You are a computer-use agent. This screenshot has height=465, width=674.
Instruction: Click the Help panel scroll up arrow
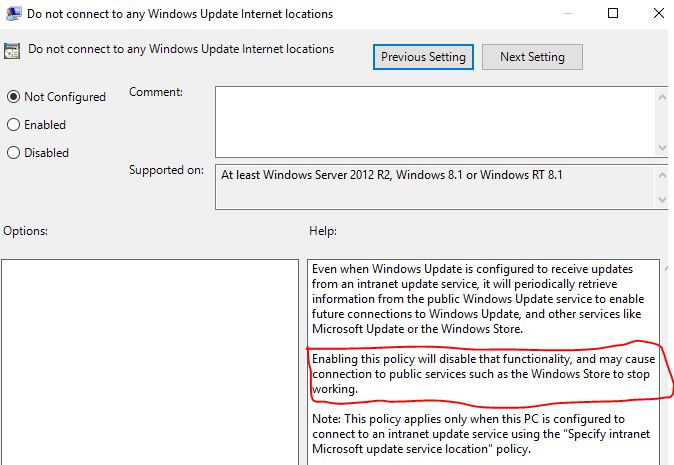click(x=666, y=269)
